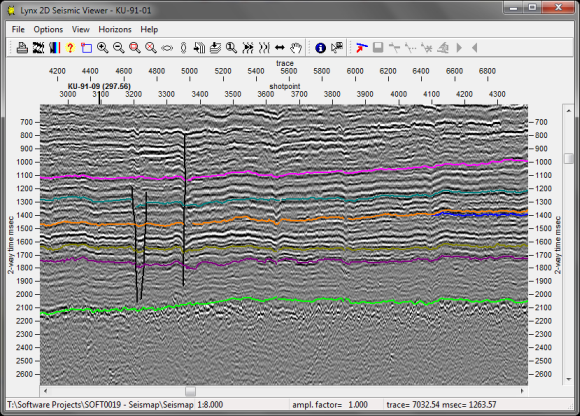Click the application icon in title bar
The height and width of the screenshot is (416, 580).
[x=11, y=10]
